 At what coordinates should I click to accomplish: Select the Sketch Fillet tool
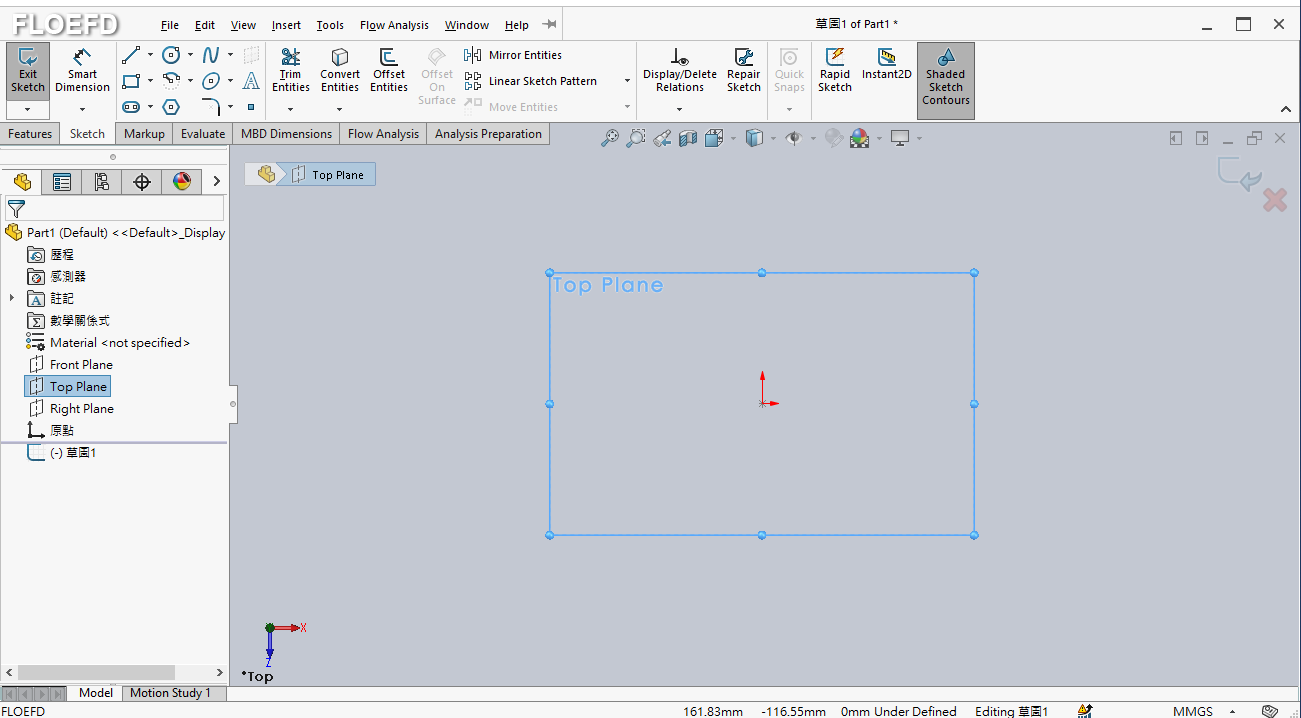[211, 107]
